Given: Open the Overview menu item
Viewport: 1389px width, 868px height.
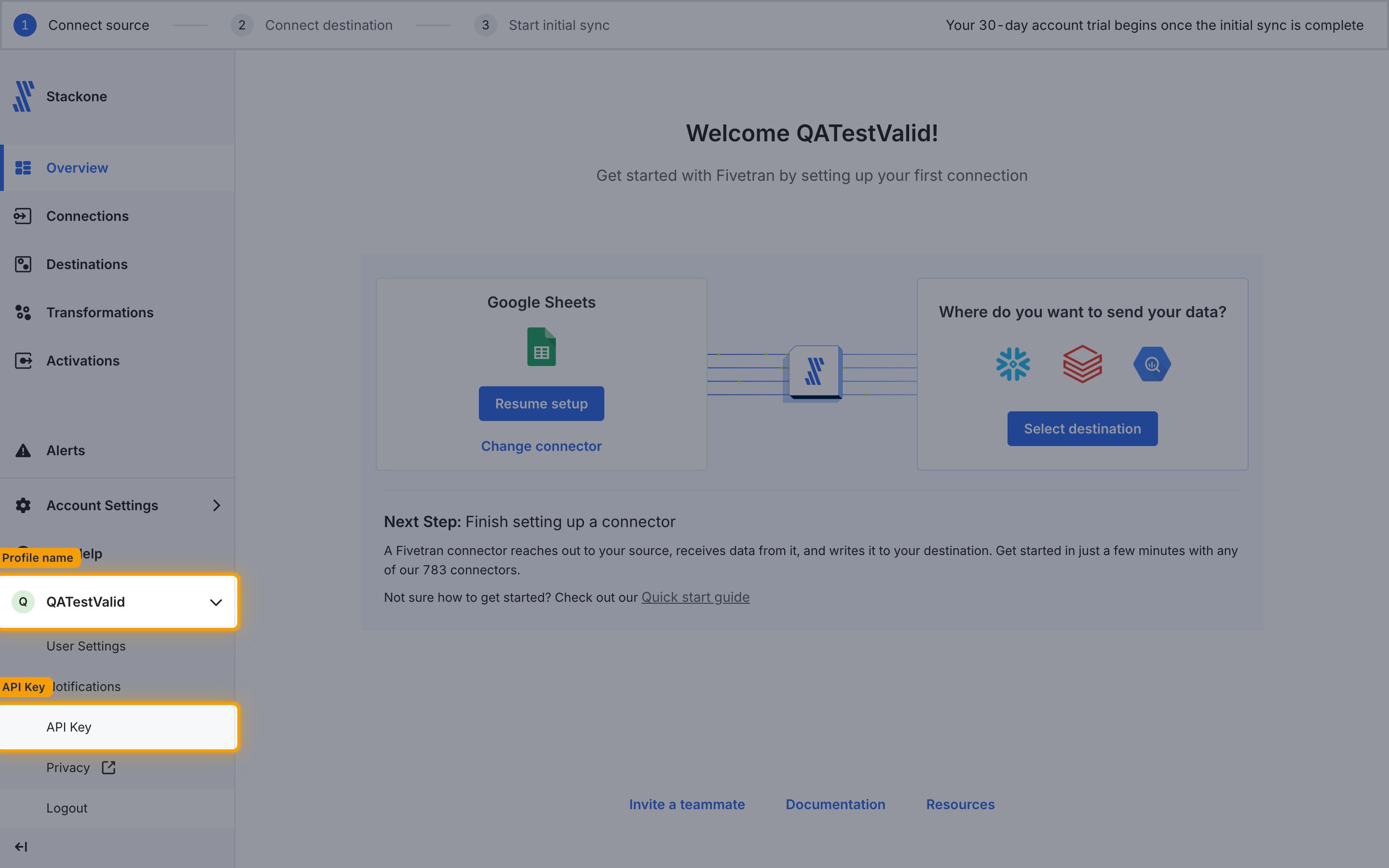Looking at the screenshot, I should click(x=117, y=168).
